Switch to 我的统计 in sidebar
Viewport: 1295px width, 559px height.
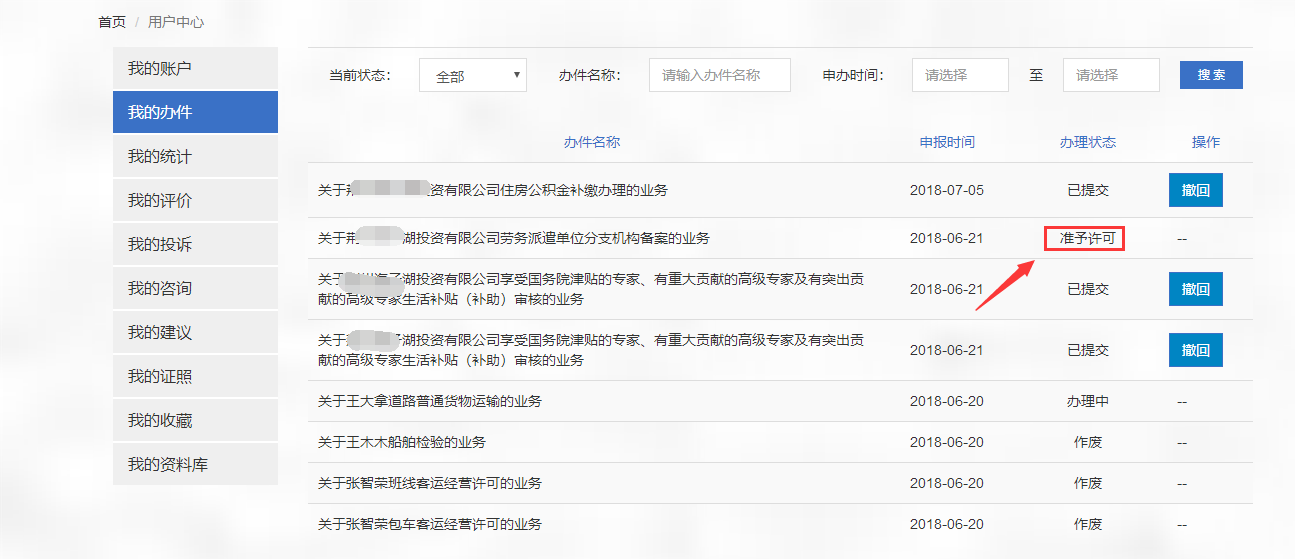click(195, 157)
